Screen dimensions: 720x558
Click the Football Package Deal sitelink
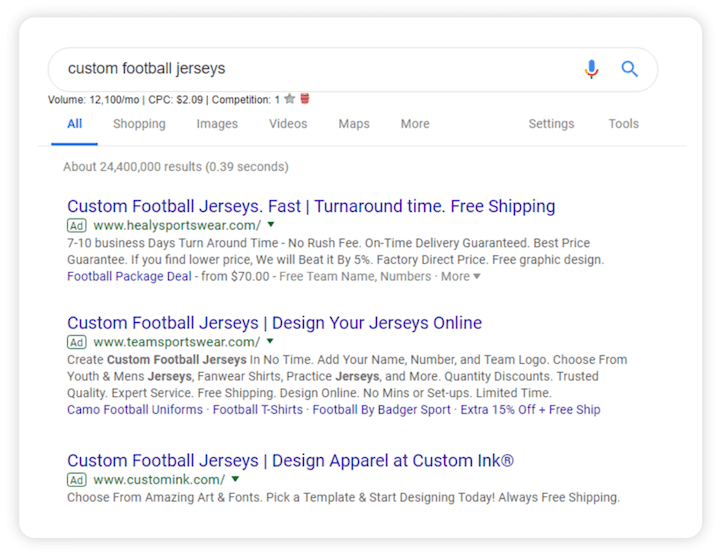tap(129, 276)
